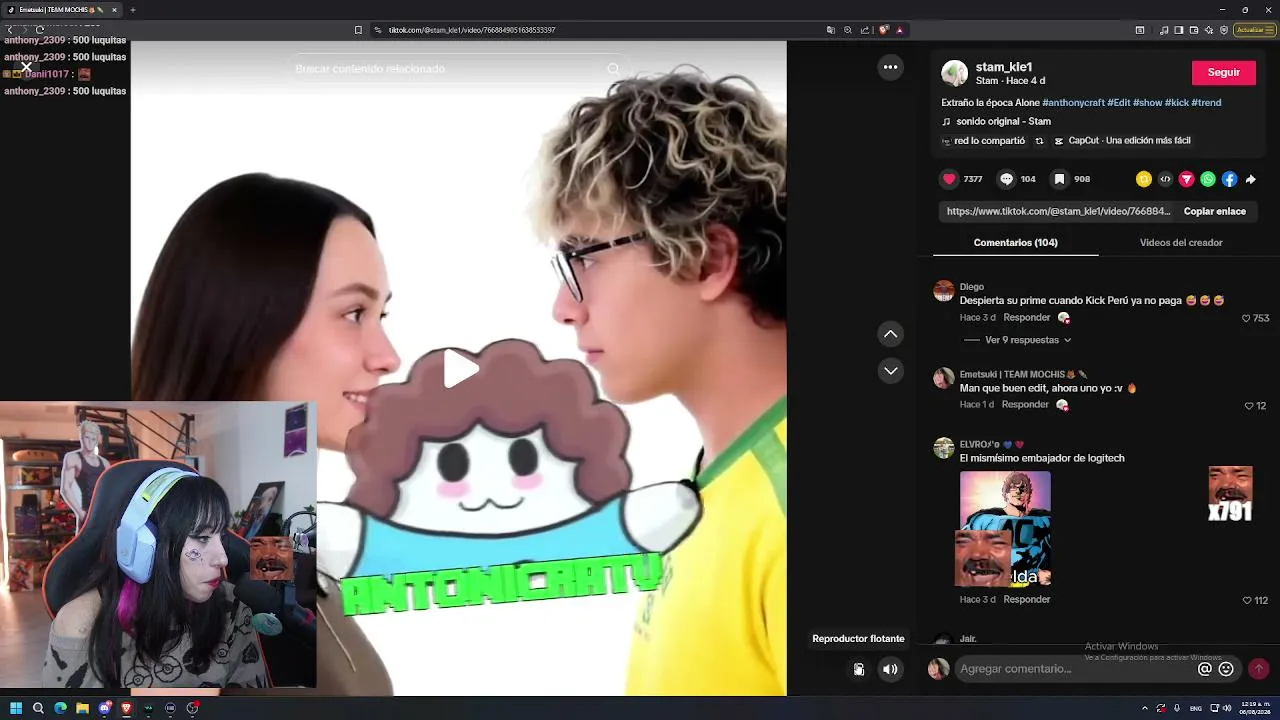Send the video via the red paper-plane icon

point(1187,179)
